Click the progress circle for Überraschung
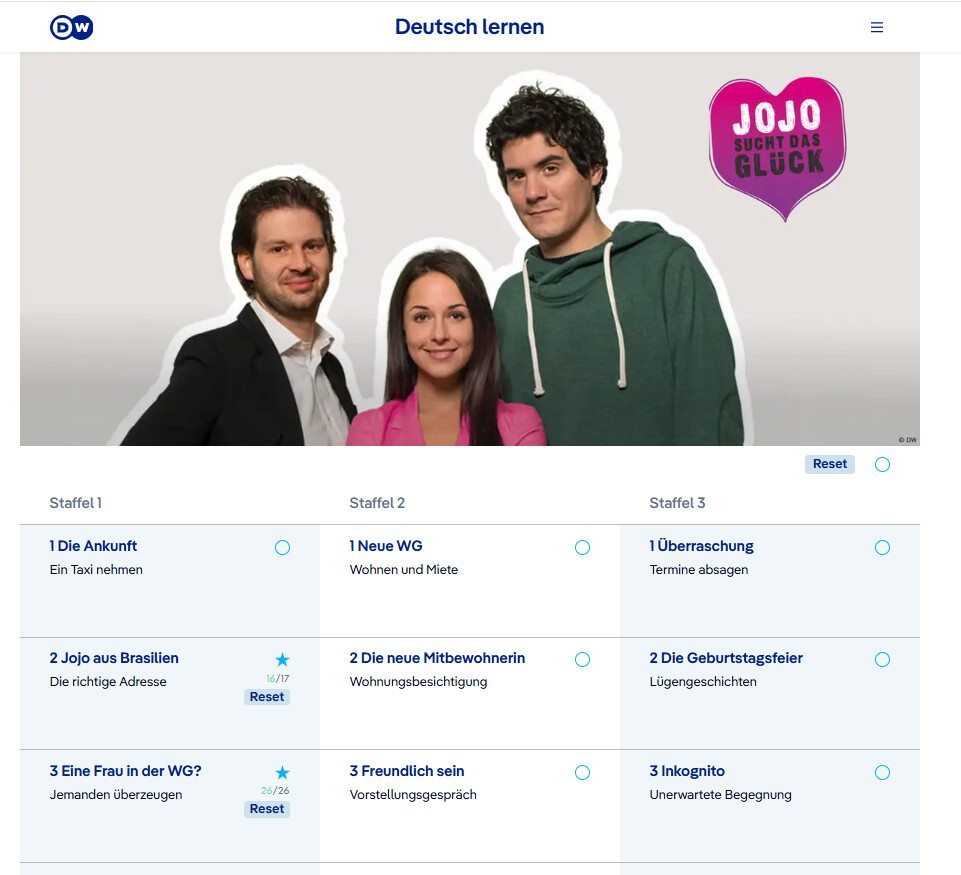The height and width of the screenshot is (875, 961). pos(882,547)
